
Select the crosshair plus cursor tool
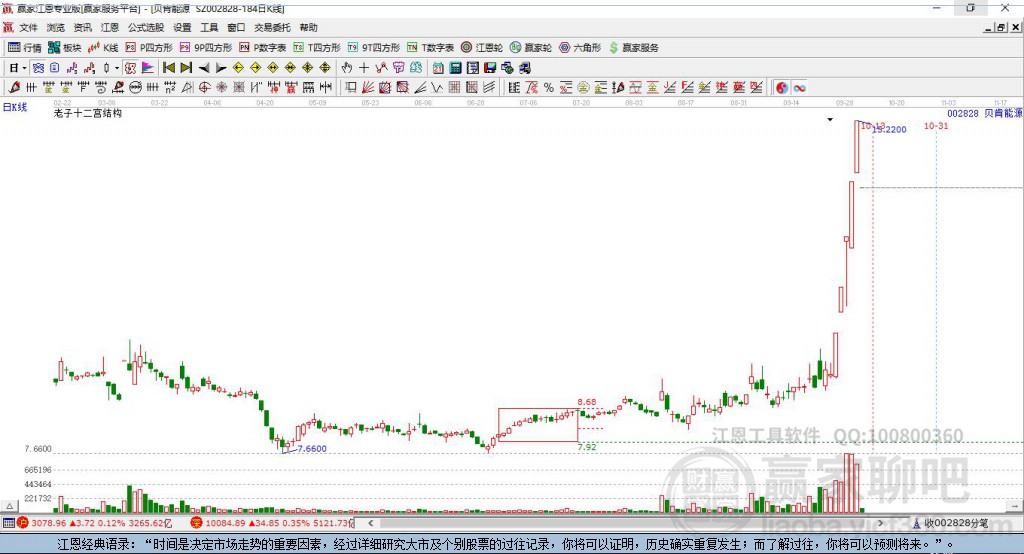pyautogui.click(x=364, y=68)
